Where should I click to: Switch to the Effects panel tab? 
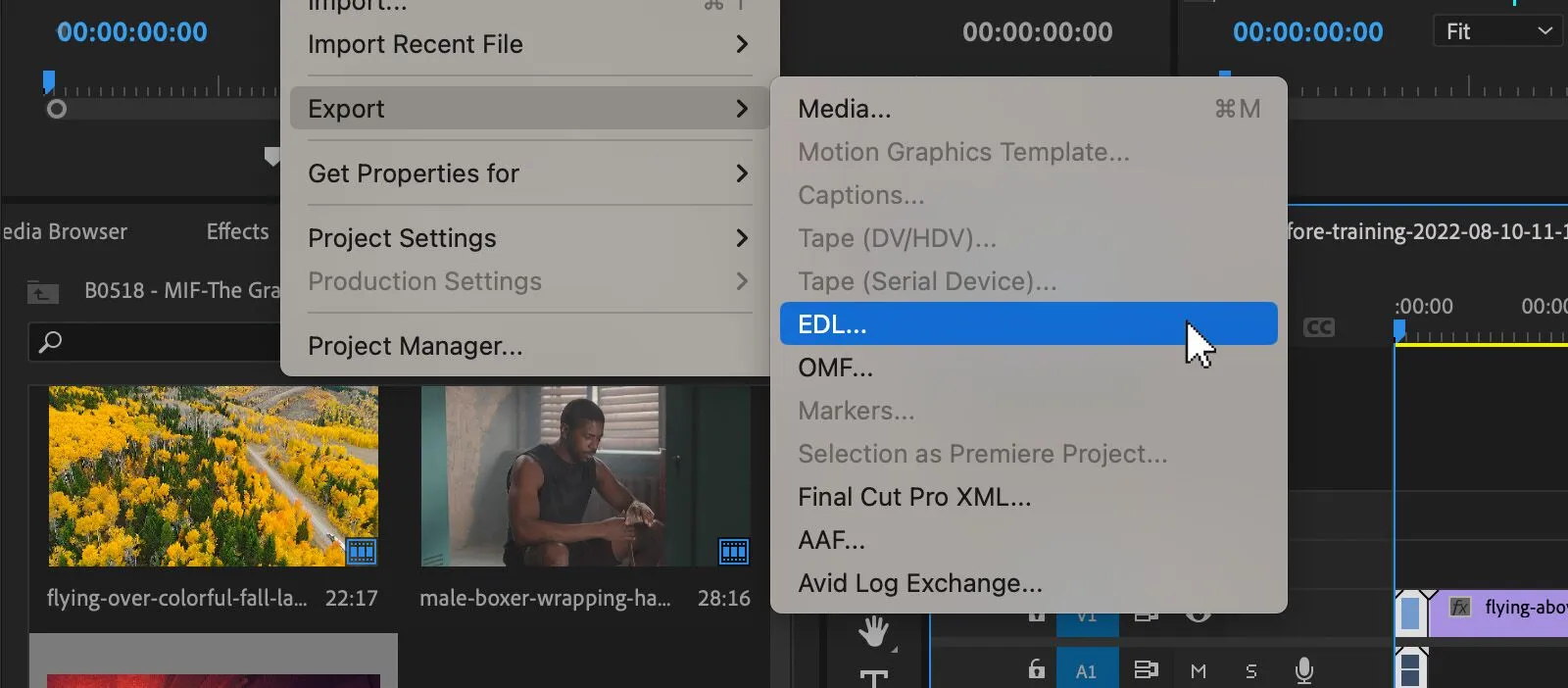(x=237, y=231)
